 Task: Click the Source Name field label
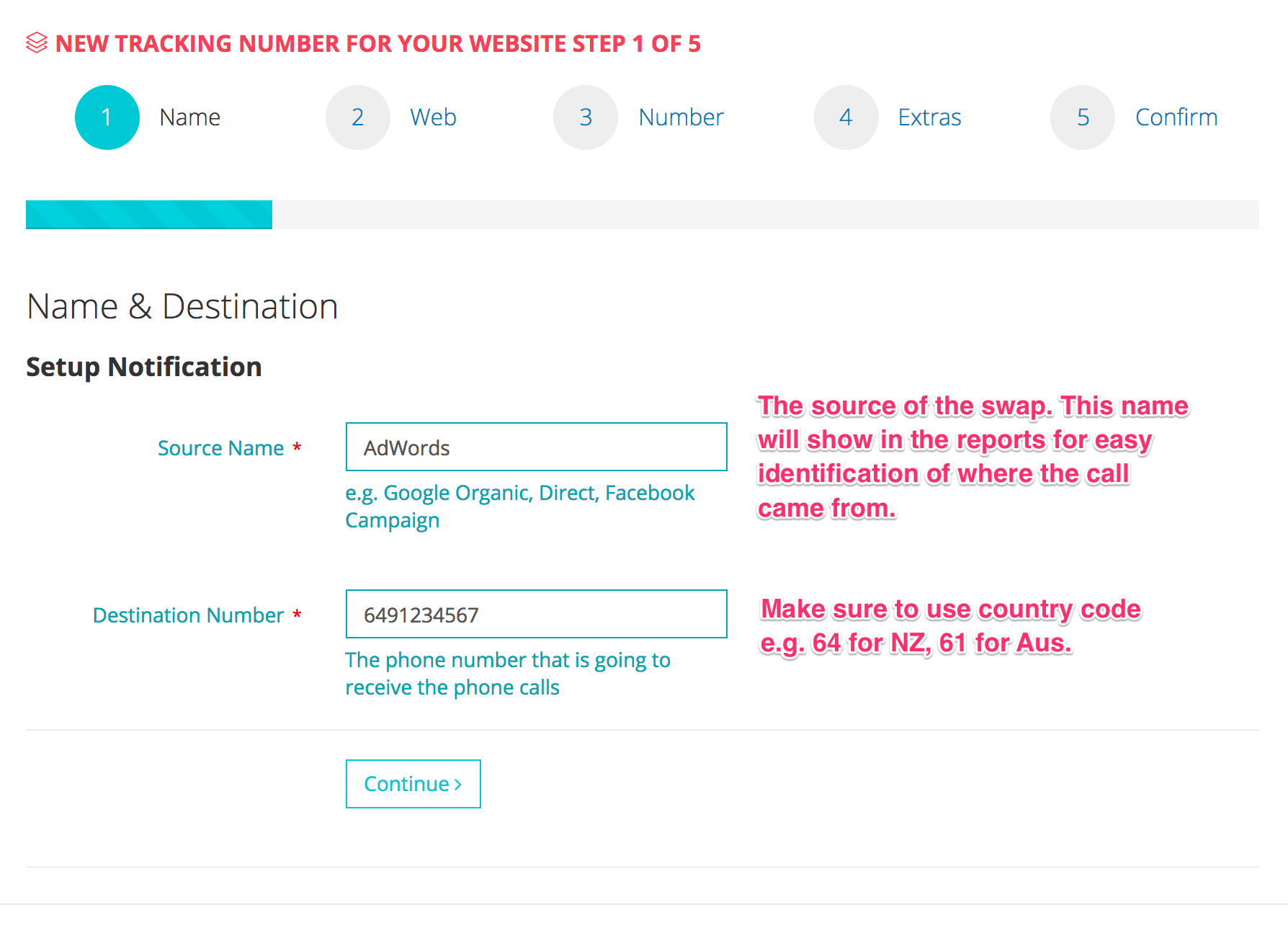(x=220, y=448)
